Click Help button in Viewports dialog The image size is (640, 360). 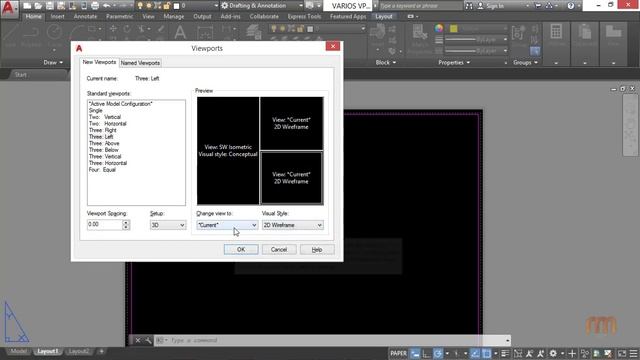(317, 249)
